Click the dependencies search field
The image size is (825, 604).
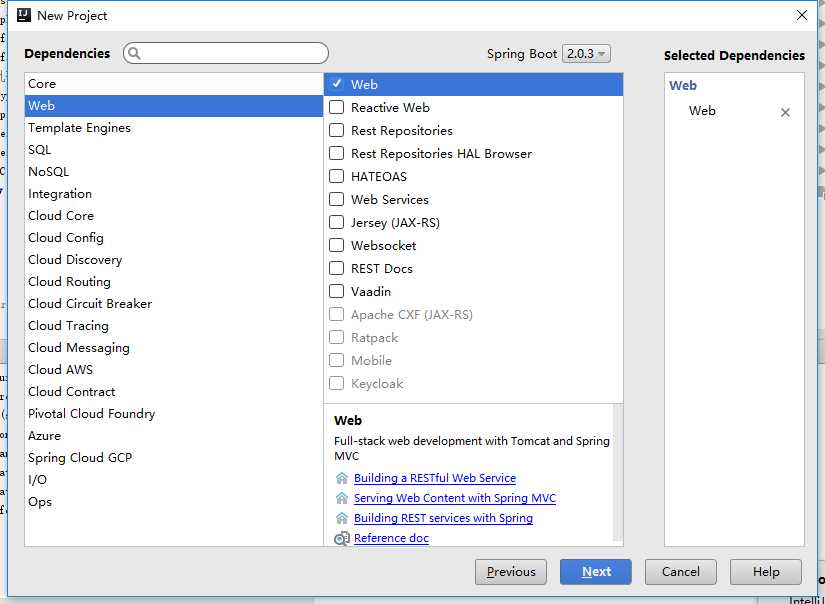226,53
